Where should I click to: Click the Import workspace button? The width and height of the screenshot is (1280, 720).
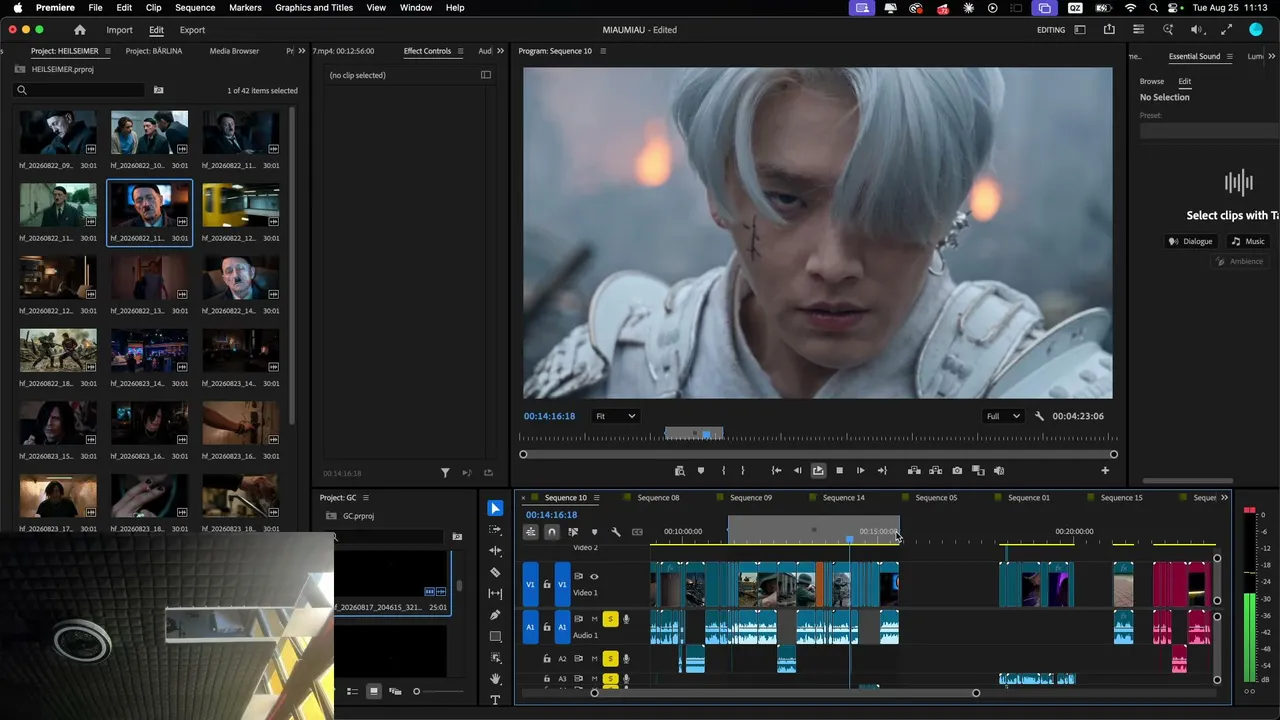coord(119,30)
